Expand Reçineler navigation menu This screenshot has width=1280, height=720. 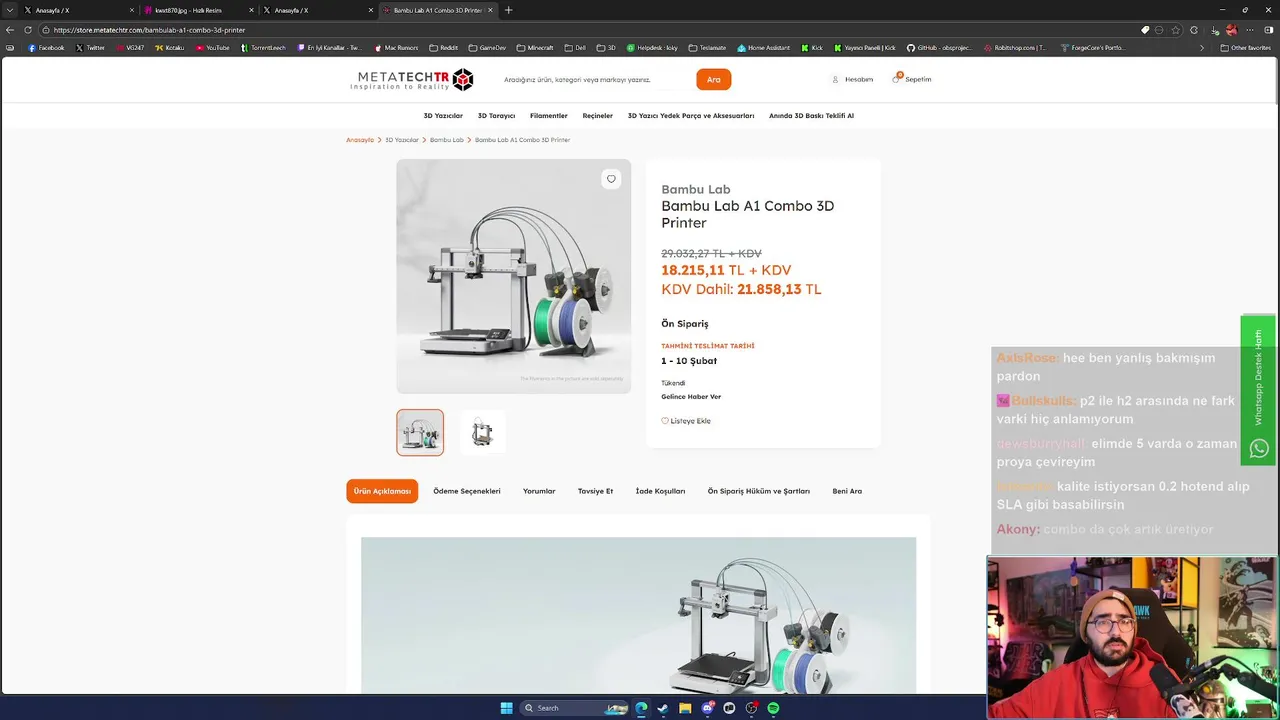597,115
